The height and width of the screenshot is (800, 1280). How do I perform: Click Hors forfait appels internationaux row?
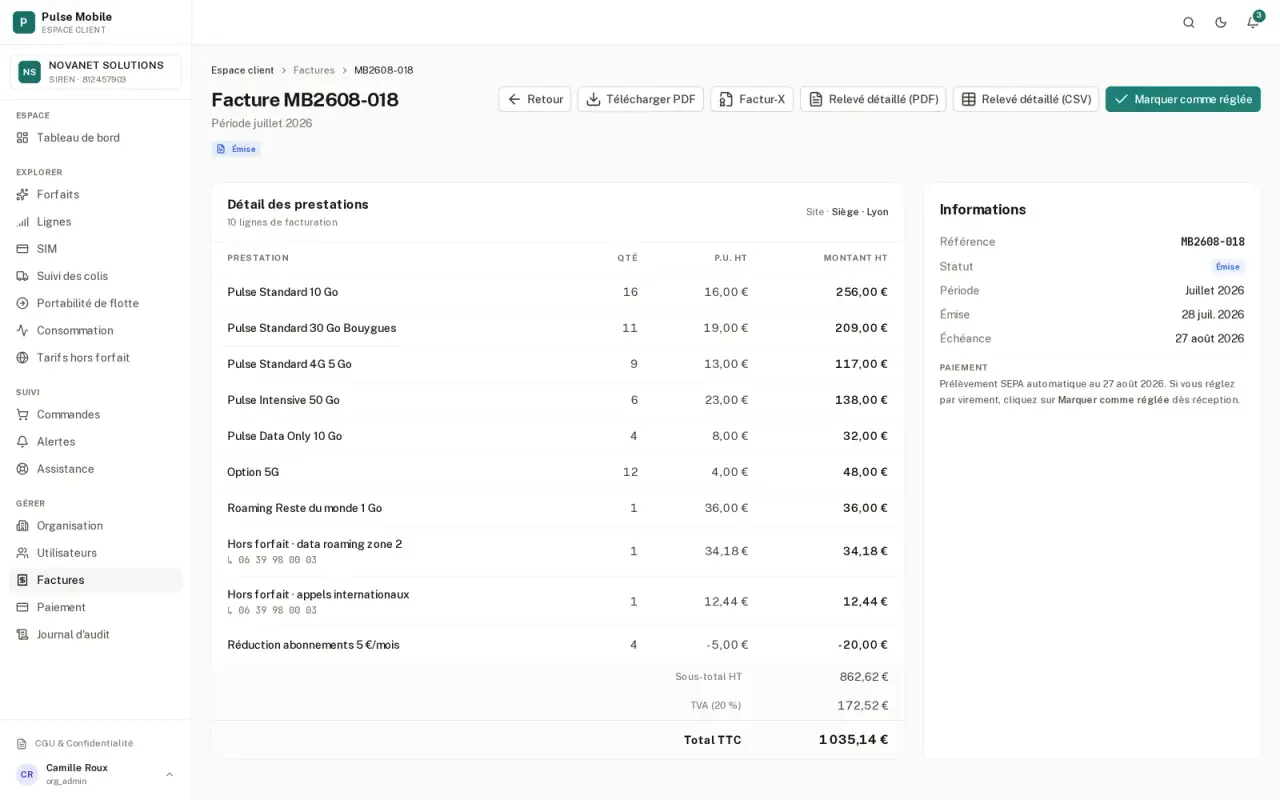557,601
